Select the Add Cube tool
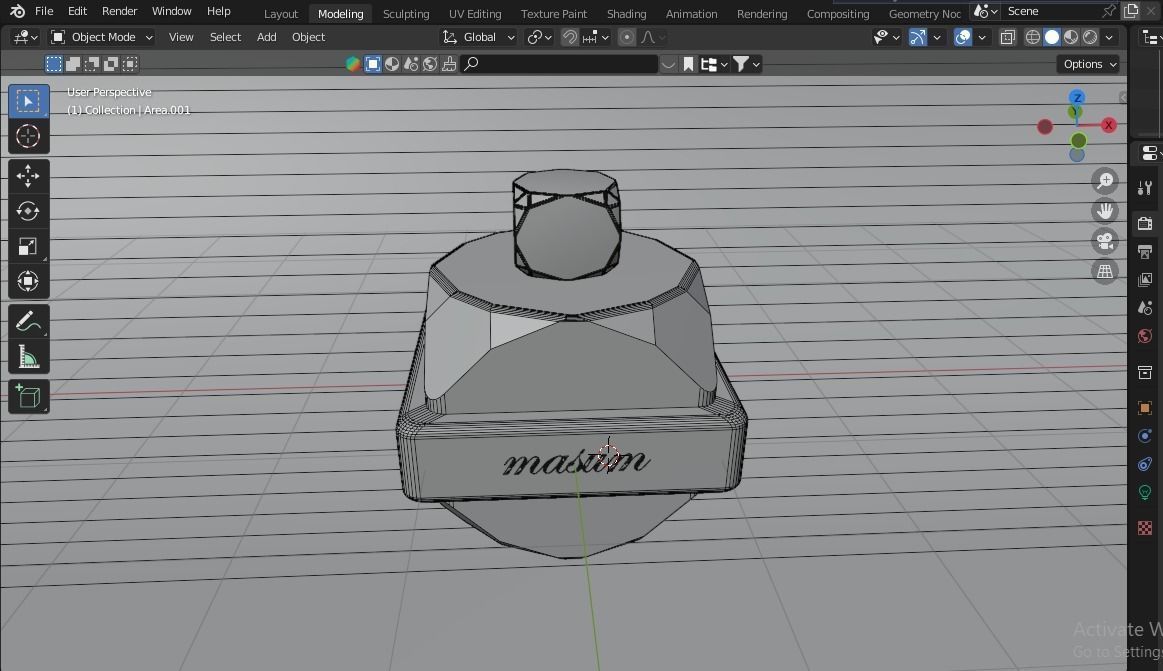 [28, 397]
